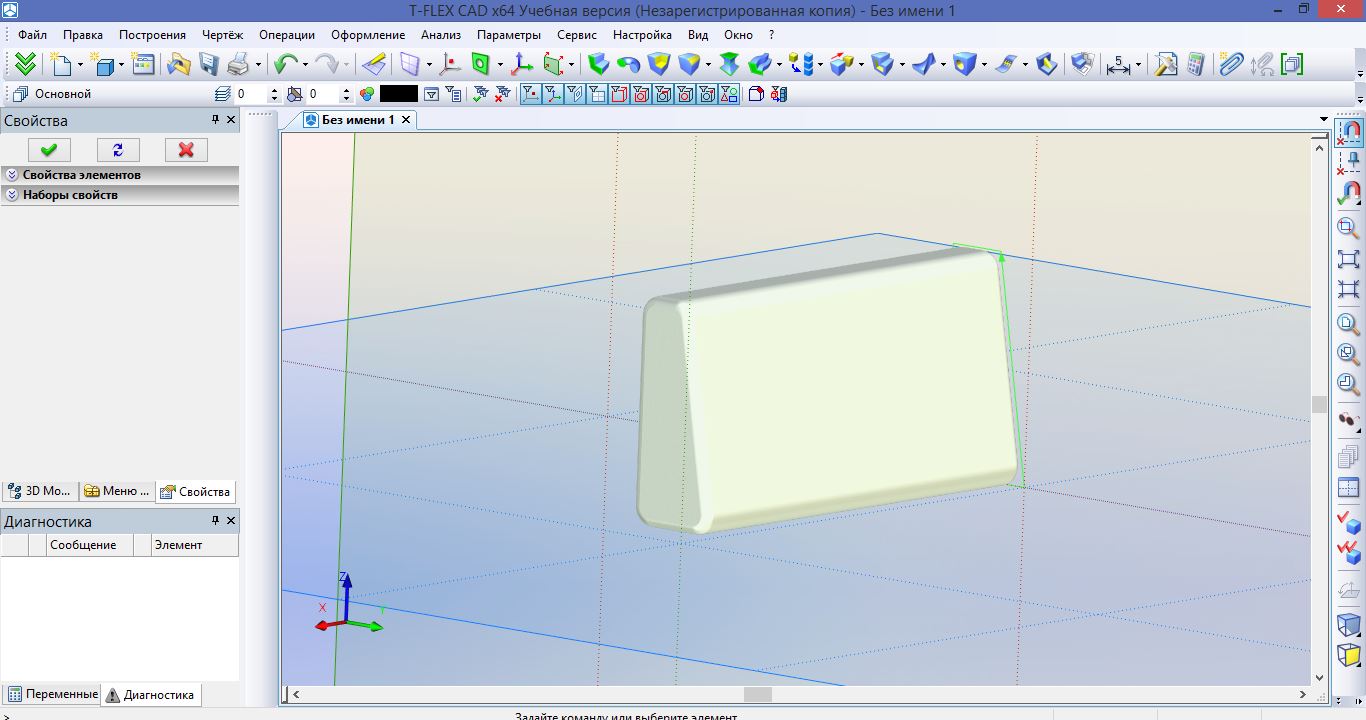
Task: Expand the Наборы свойств section
Action: [119, 195]
